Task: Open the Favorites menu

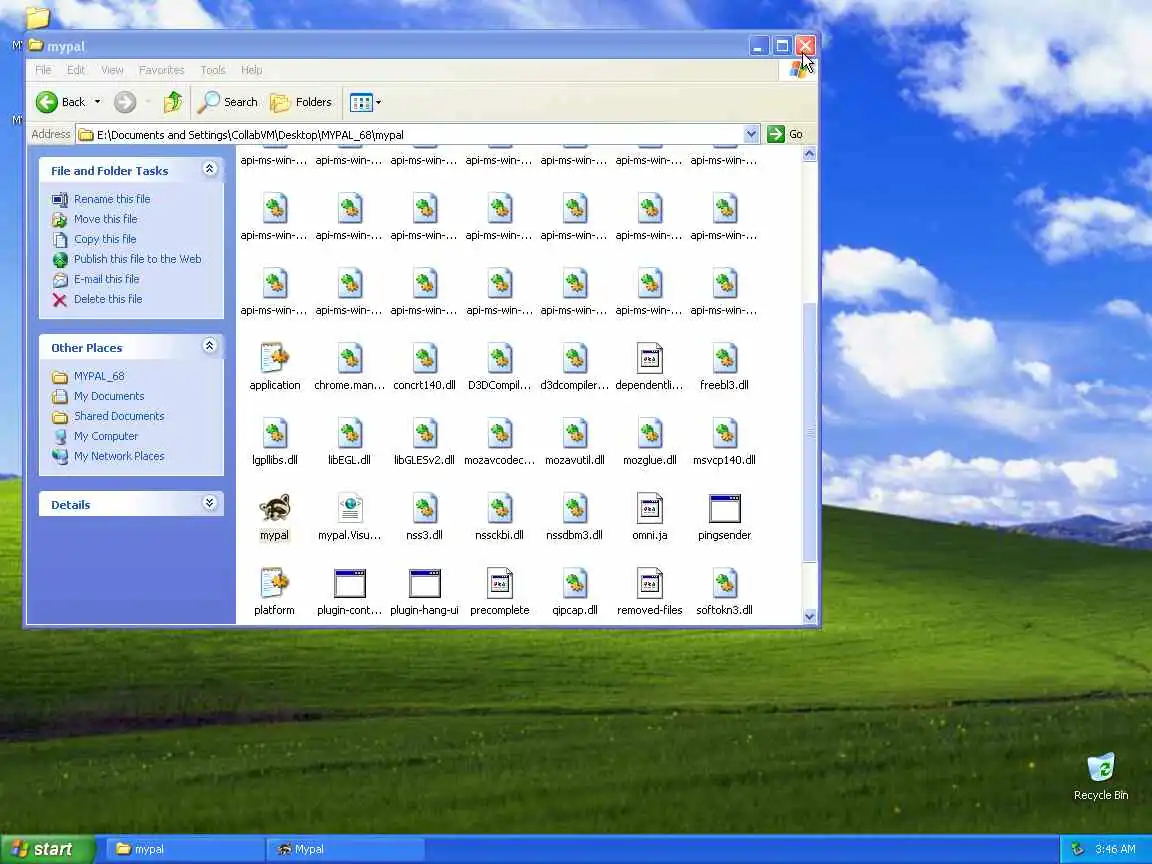Action: coord(162,70)
